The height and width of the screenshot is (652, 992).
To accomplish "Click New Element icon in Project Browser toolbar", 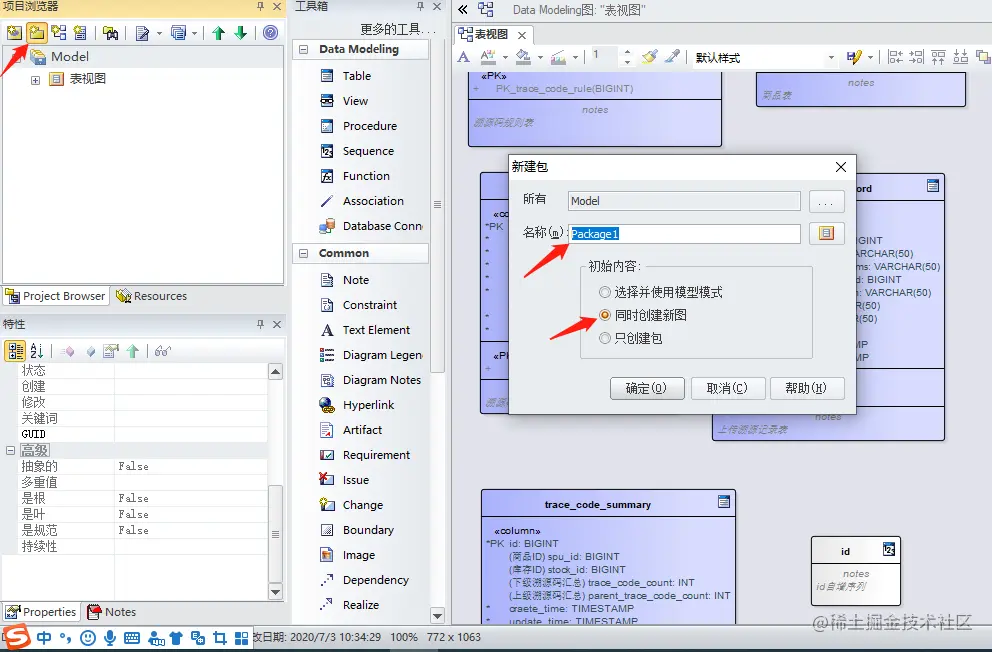I will [80, 32].
